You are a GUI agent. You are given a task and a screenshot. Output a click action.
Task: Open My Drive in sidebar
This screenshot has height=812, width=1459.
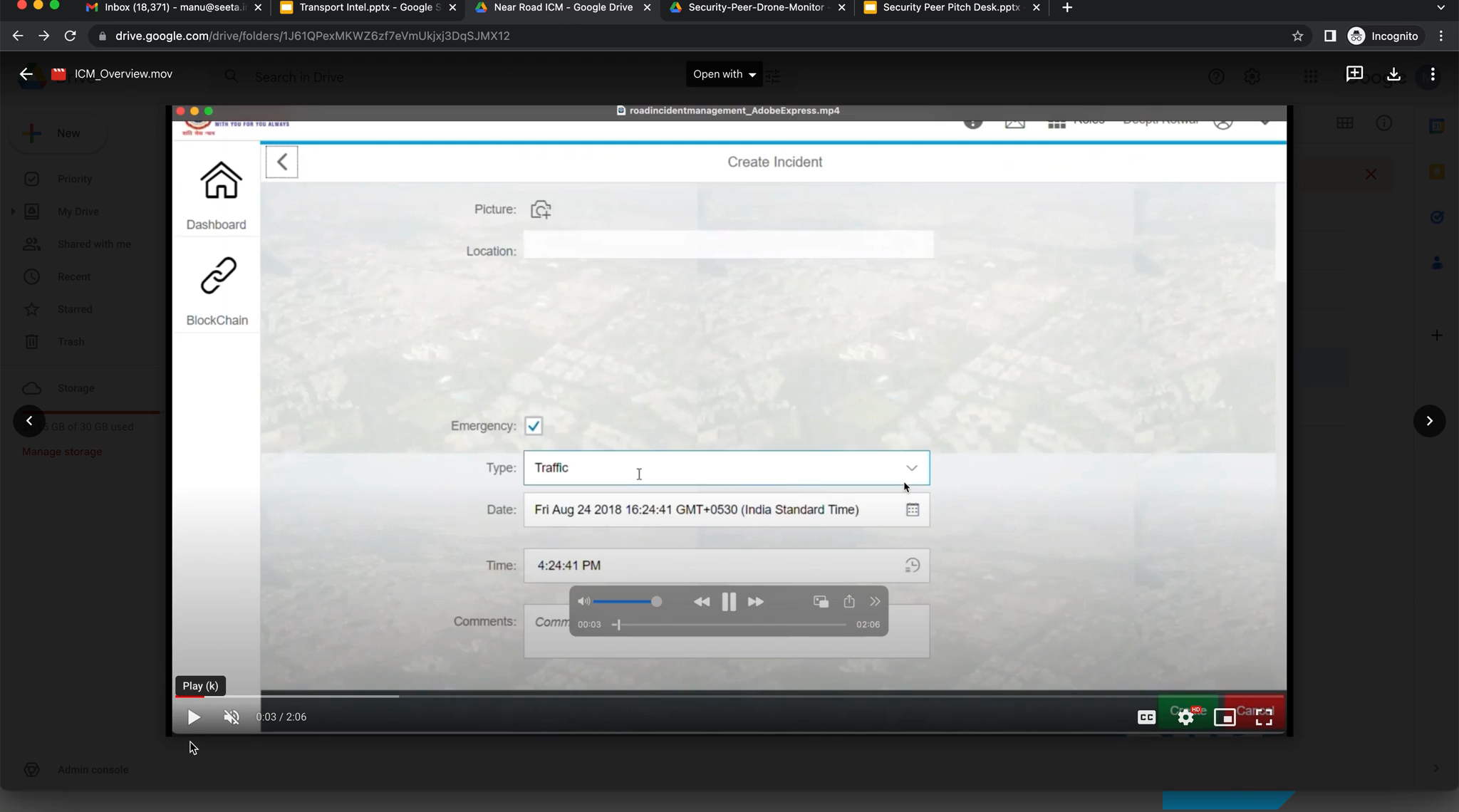click(78, 212)
